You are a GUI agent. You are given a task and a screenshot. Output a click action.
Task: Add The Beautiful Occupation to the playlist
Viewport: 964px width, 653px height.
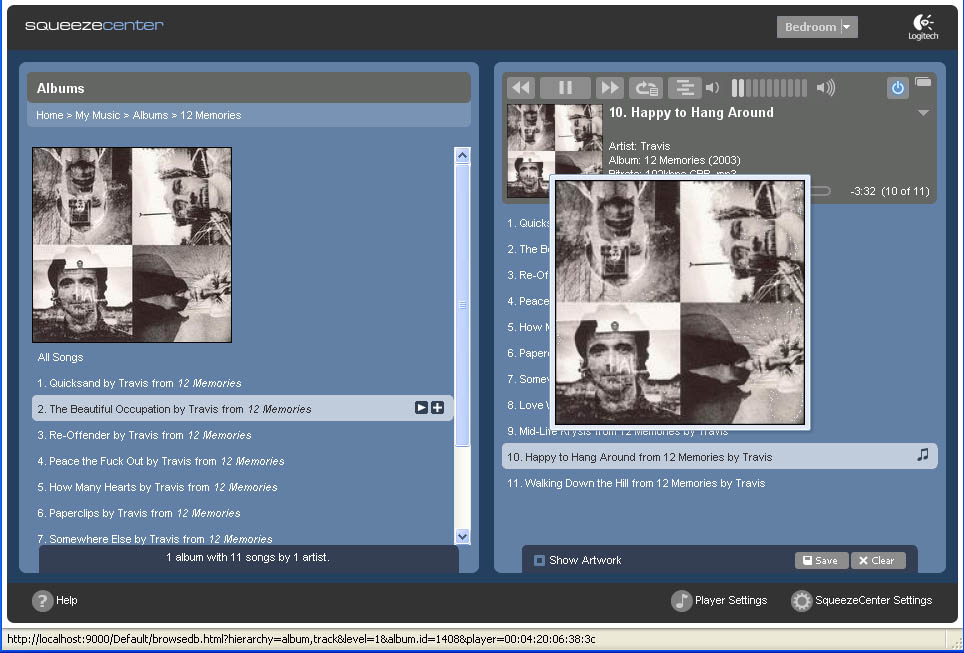pyautogui.click(x=438, y=408)
